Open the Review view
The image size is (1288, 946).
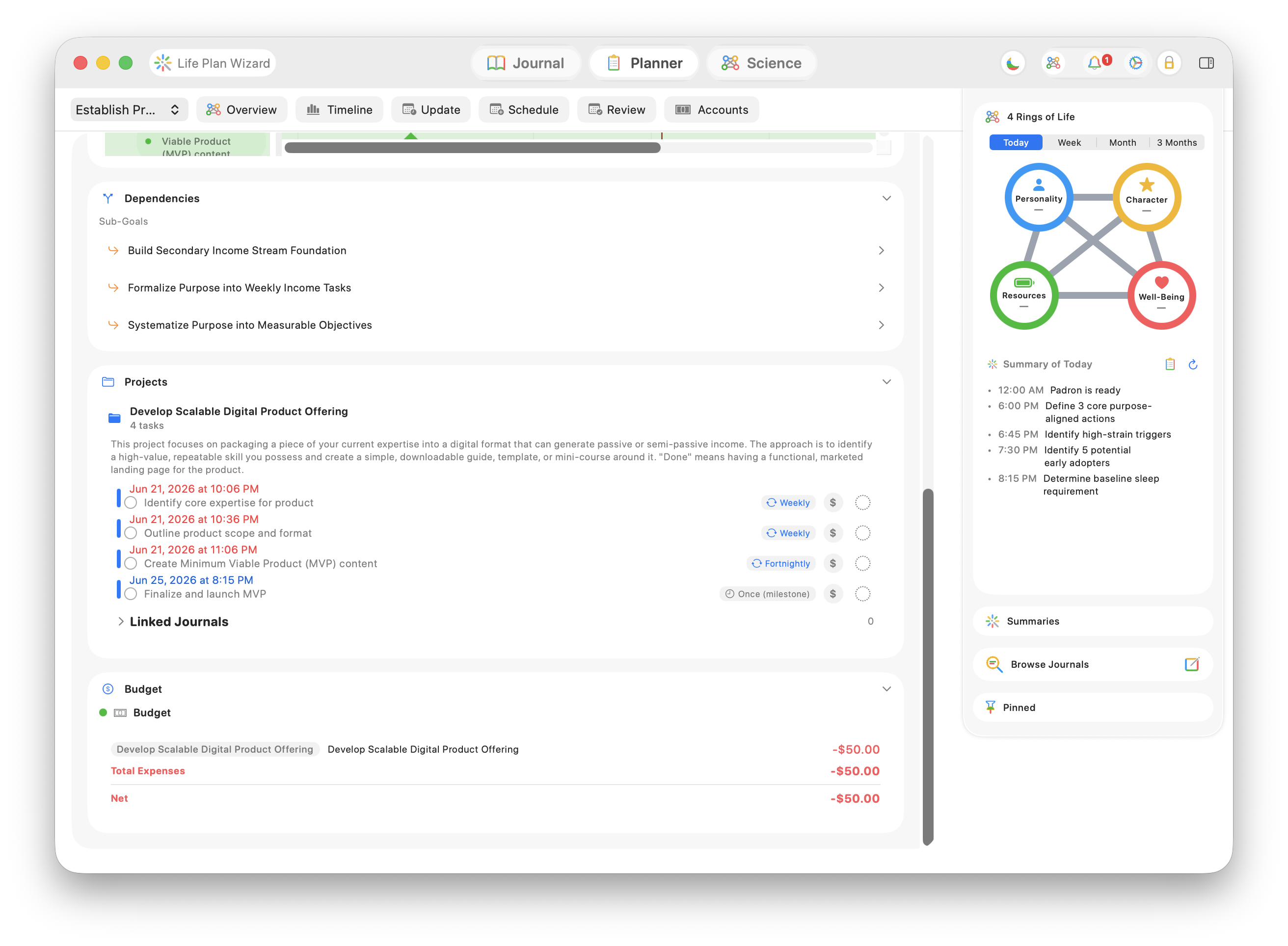pos(616,109)
